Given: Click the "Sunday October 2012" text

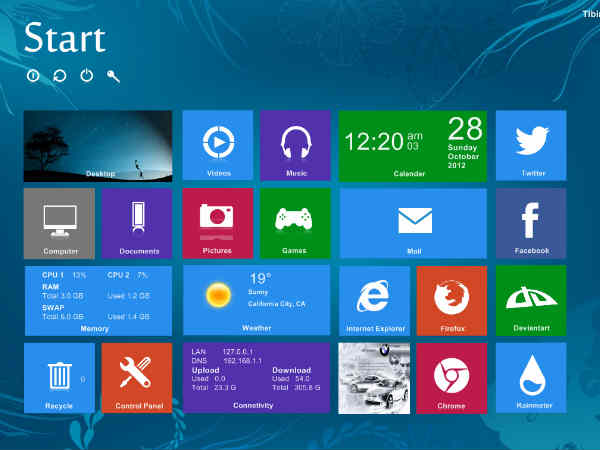Looking at the screenshot, I should pos(463,156).
